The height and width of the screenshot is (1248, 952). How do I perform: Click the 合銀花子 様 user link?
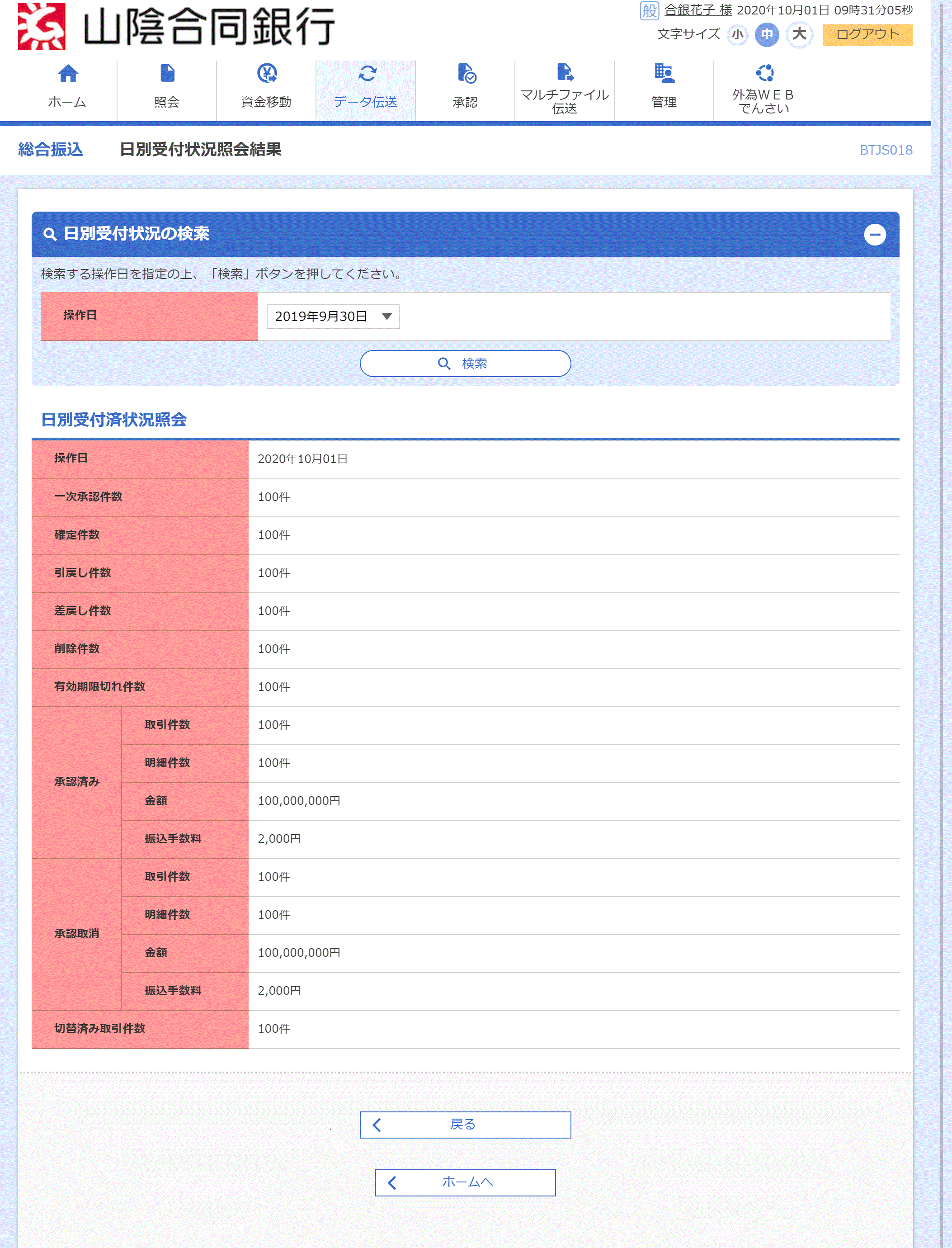click(x=698, y=10)
